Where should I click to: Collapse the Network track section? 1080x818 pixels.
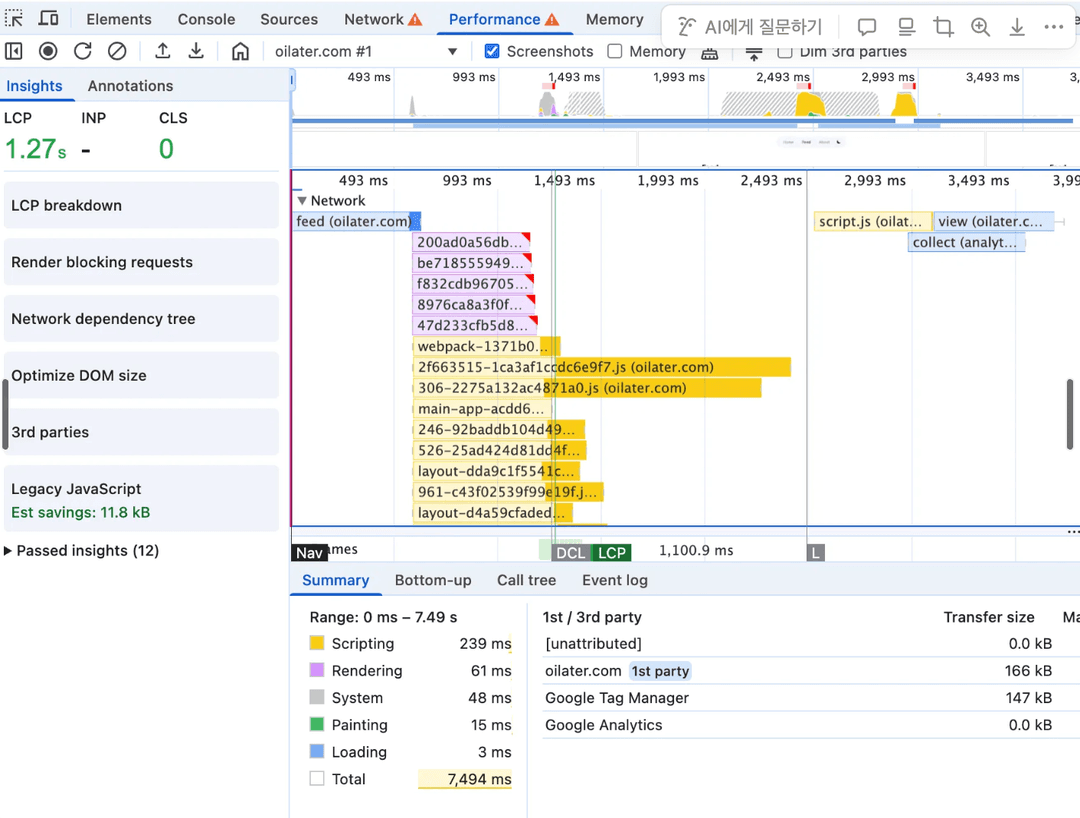click(x=302, y=201)
